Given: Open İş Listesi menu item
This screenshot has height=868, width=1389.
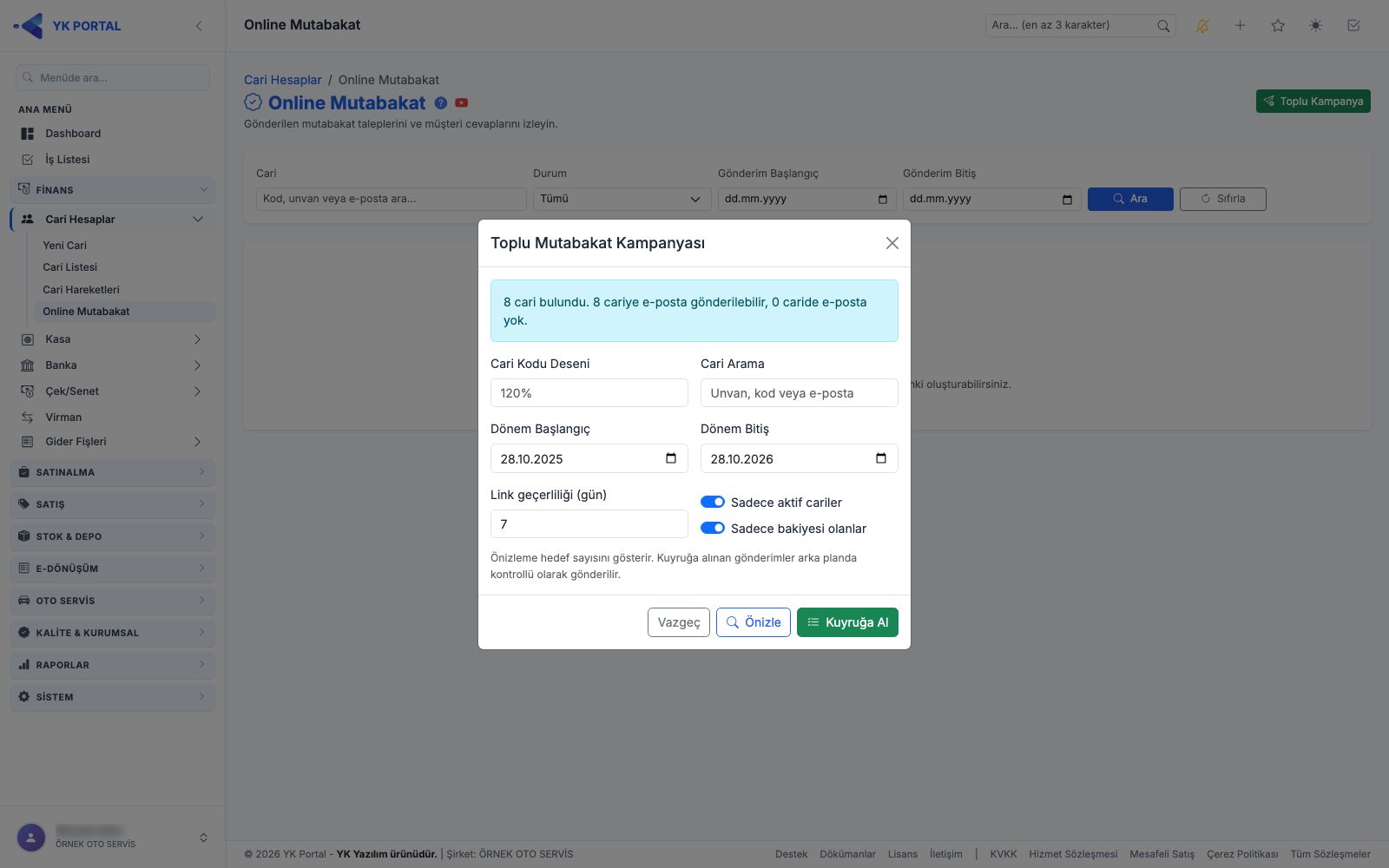Looking at the screenshot, I should 113,160.
